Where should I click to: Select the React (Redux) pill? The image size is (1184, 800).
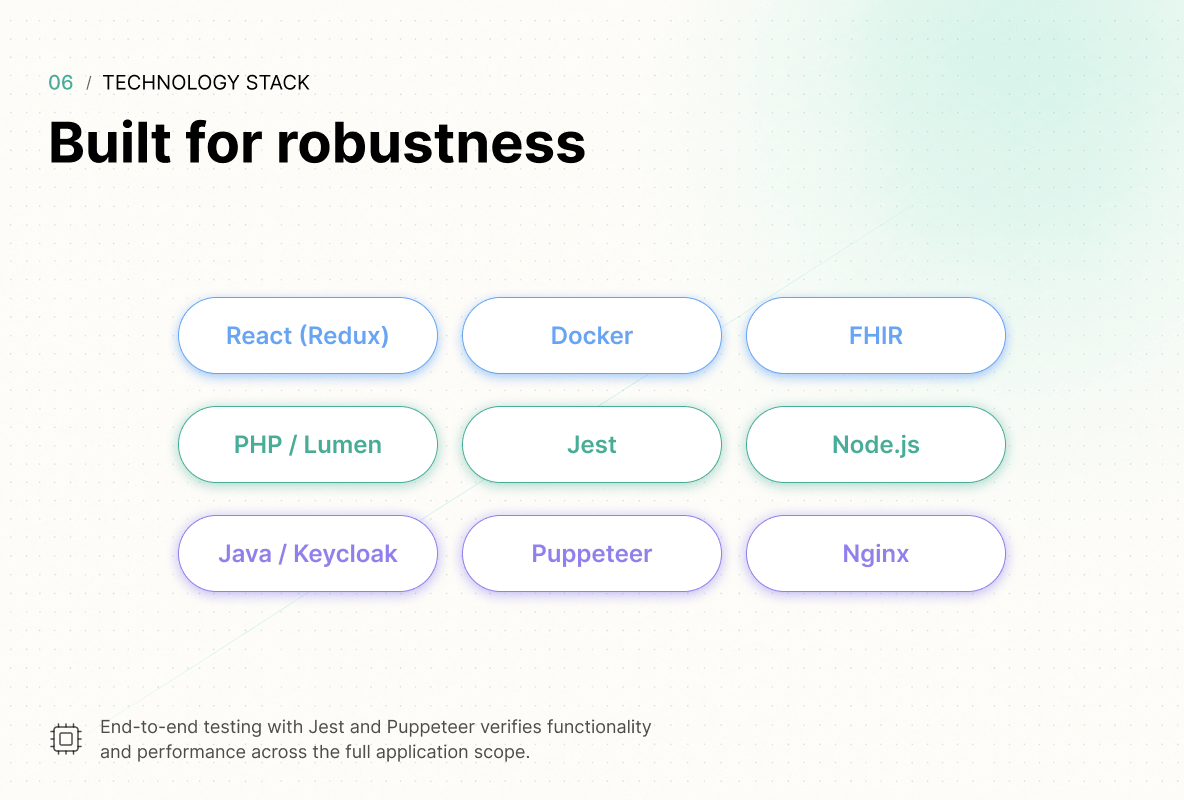pyautogui.click(x=308, y=335)
